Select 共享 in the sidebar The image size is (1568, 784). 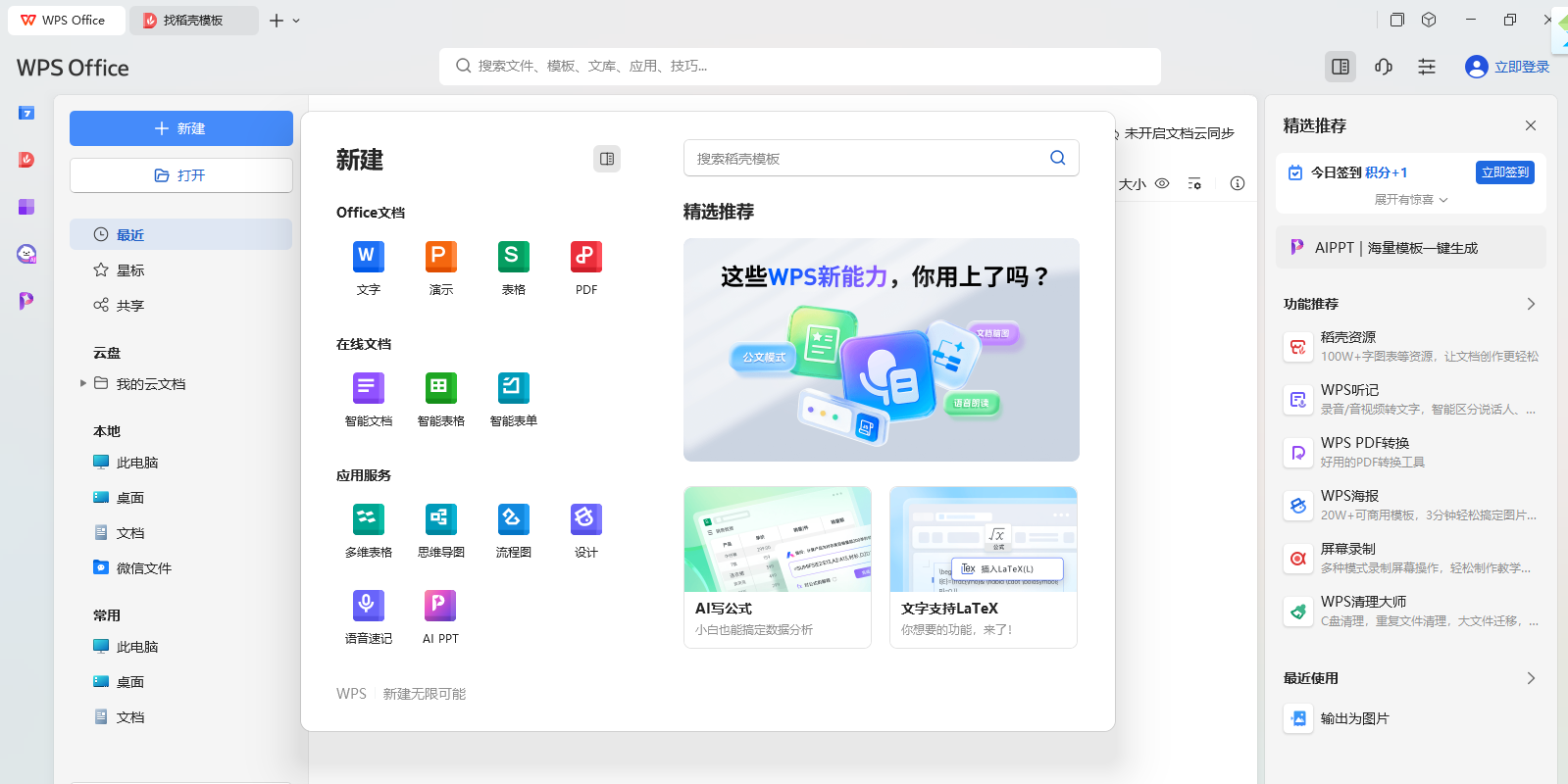180,305
